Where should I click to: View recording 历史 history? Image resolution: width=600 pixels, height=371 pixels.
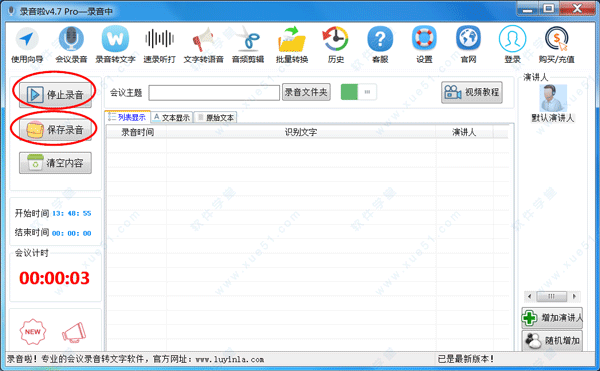pyautogui.click(x=336, y=45)
